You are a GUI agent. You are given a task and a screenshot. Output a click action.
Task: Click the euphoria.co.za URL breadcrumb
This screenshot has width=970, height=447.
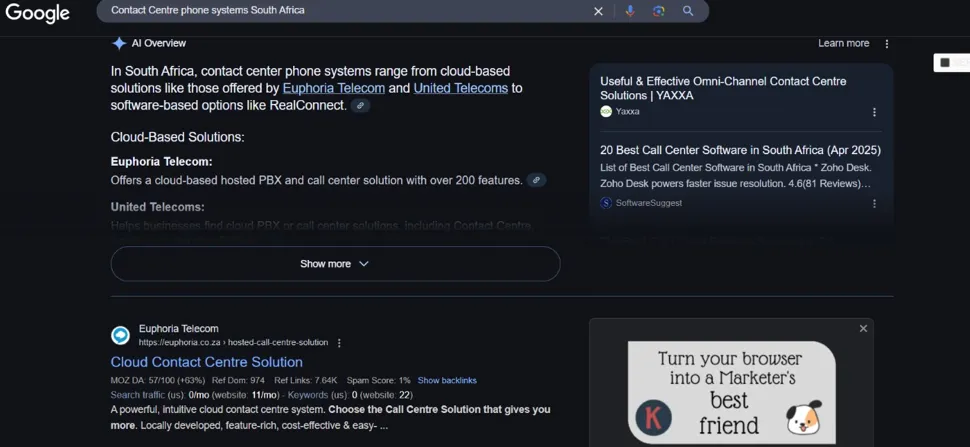(x=233, y=343)
